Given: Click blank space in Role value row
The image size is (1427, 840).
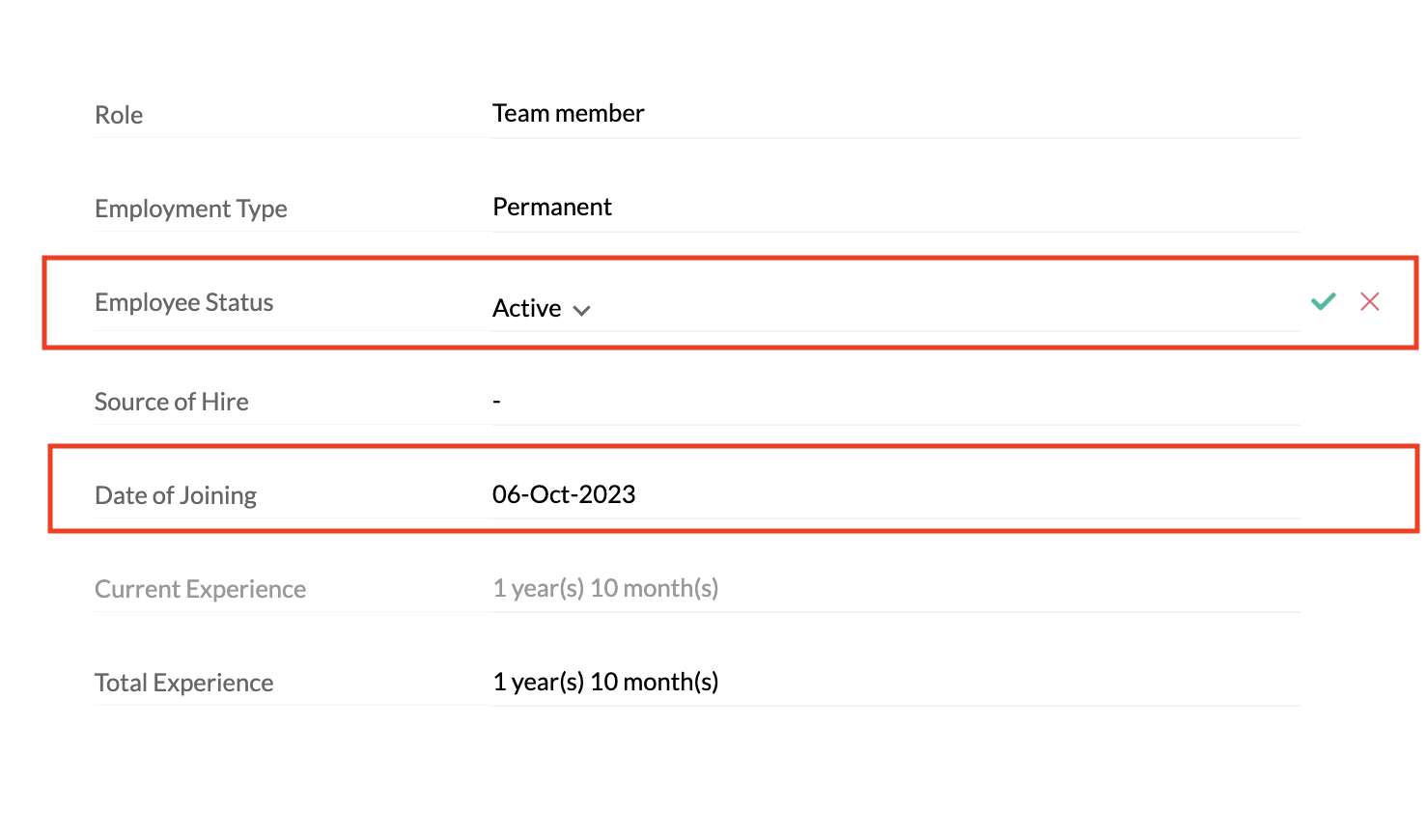Looking at the screenshot, I should tap(965, 114).
